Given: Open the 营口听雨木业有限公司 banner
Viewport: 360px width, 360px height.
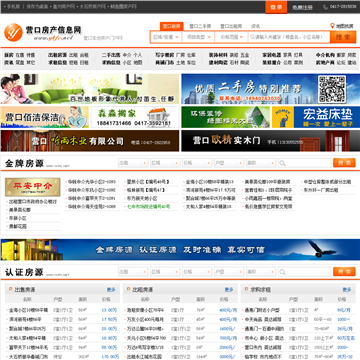Looking at the screenshot, I should (90, 141).
